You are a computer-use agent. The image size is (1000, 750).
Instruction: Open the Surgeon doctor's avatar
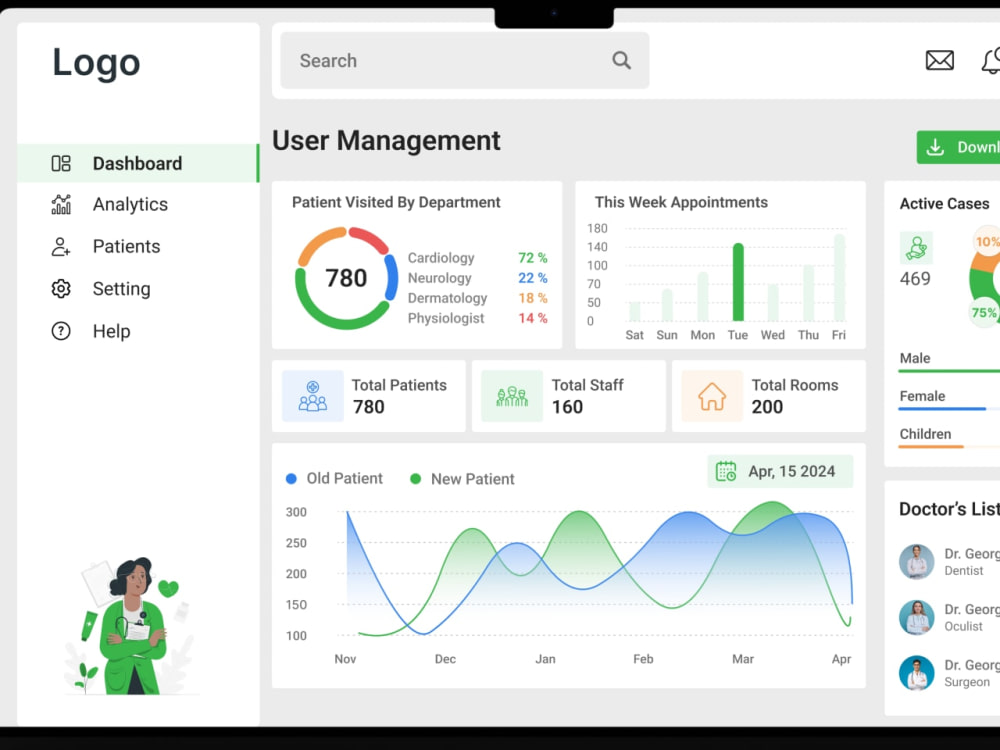pyautogui.click(x=916, y=673)
